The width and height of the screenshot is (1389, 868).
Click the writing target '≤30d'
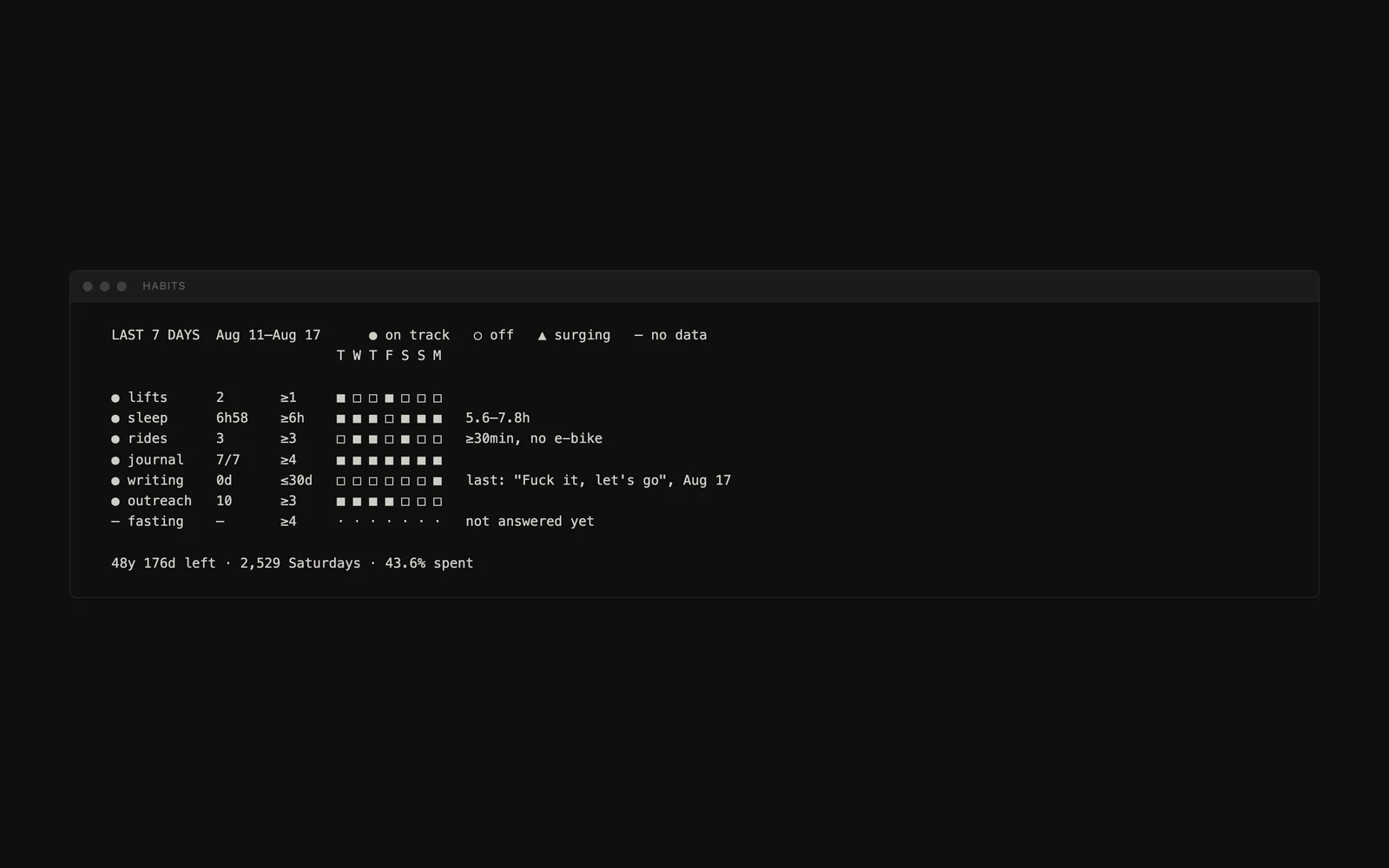click(296, 480)
